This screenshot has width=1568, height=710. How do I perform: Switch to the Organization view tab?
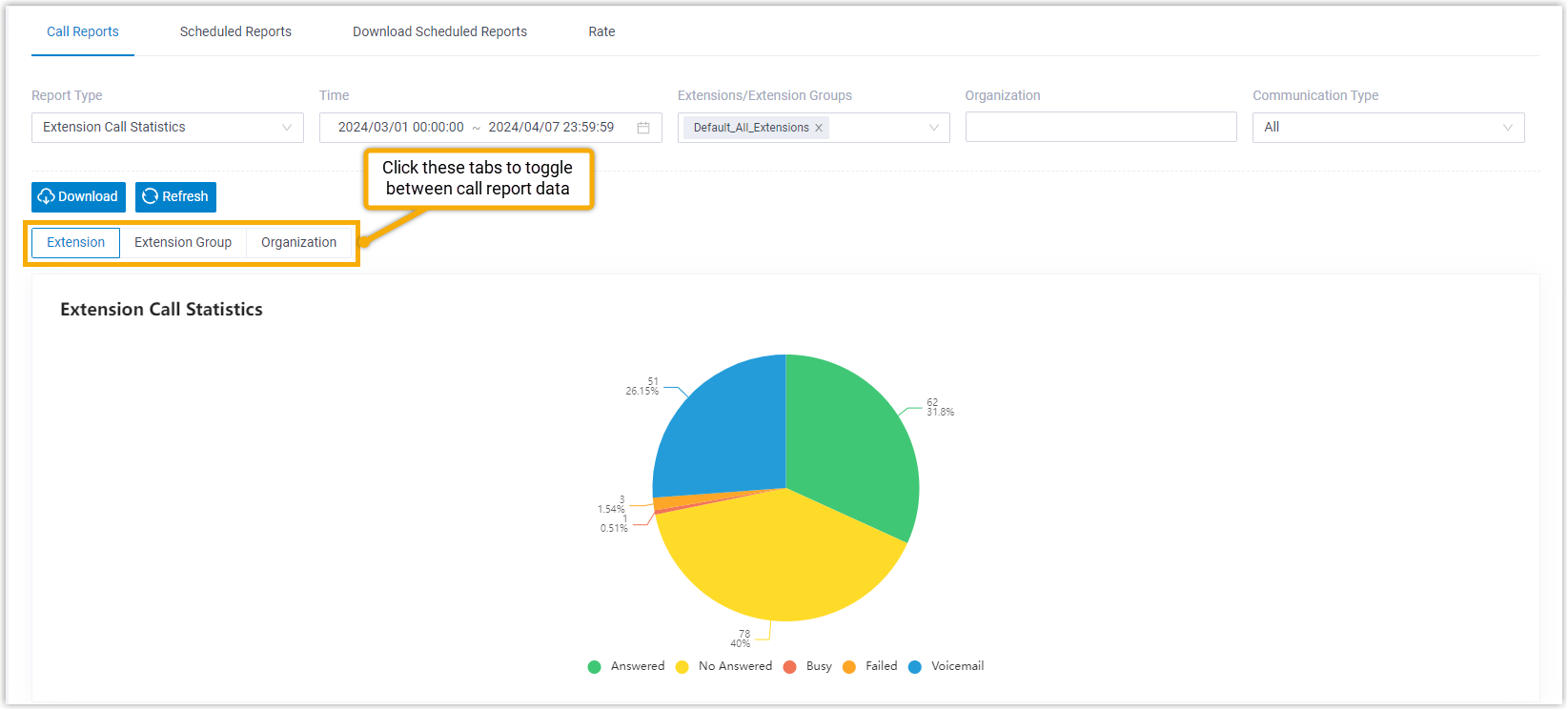pyautogui.click(x=298, y=243)
